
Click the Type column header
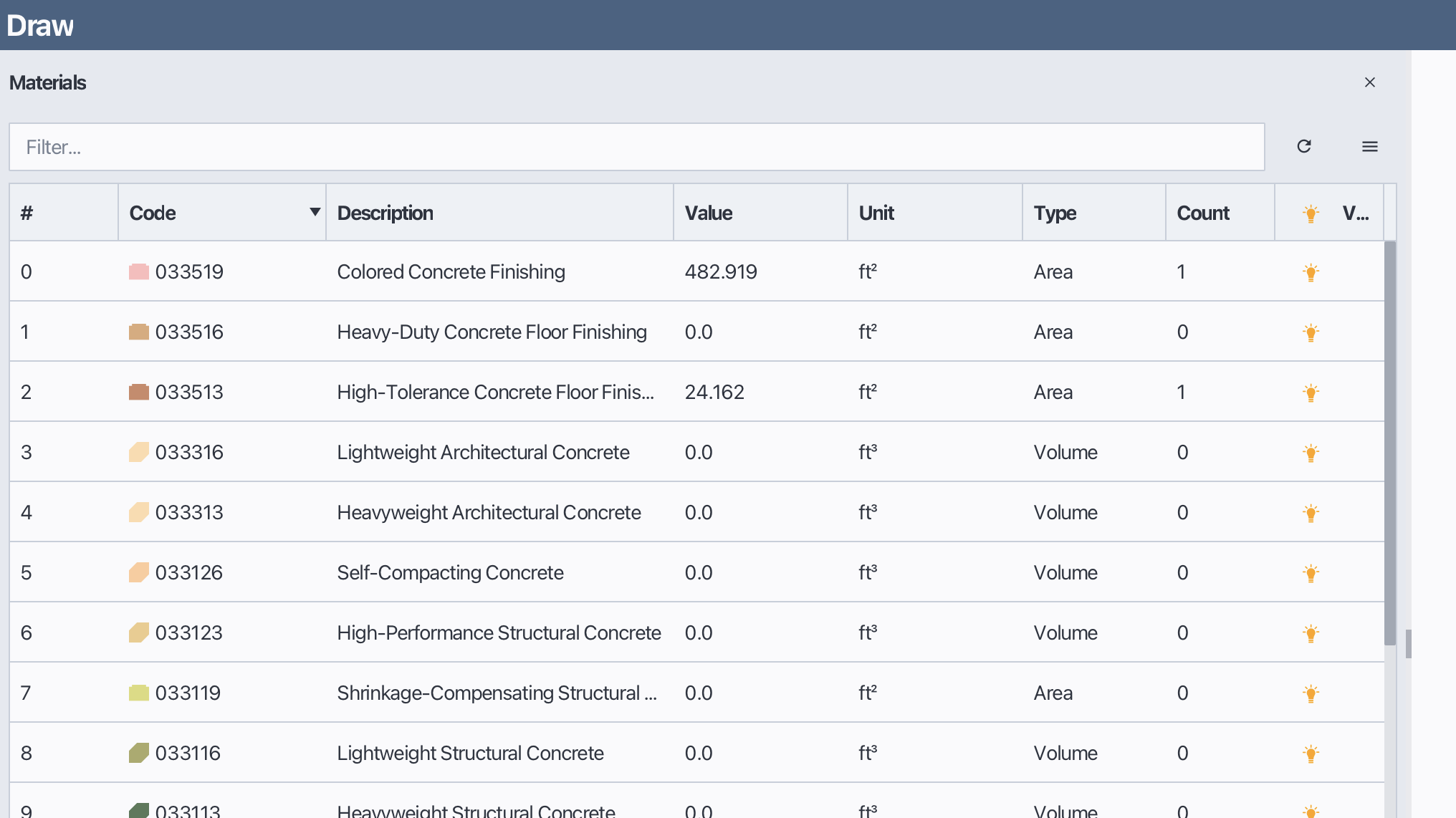1055,213
